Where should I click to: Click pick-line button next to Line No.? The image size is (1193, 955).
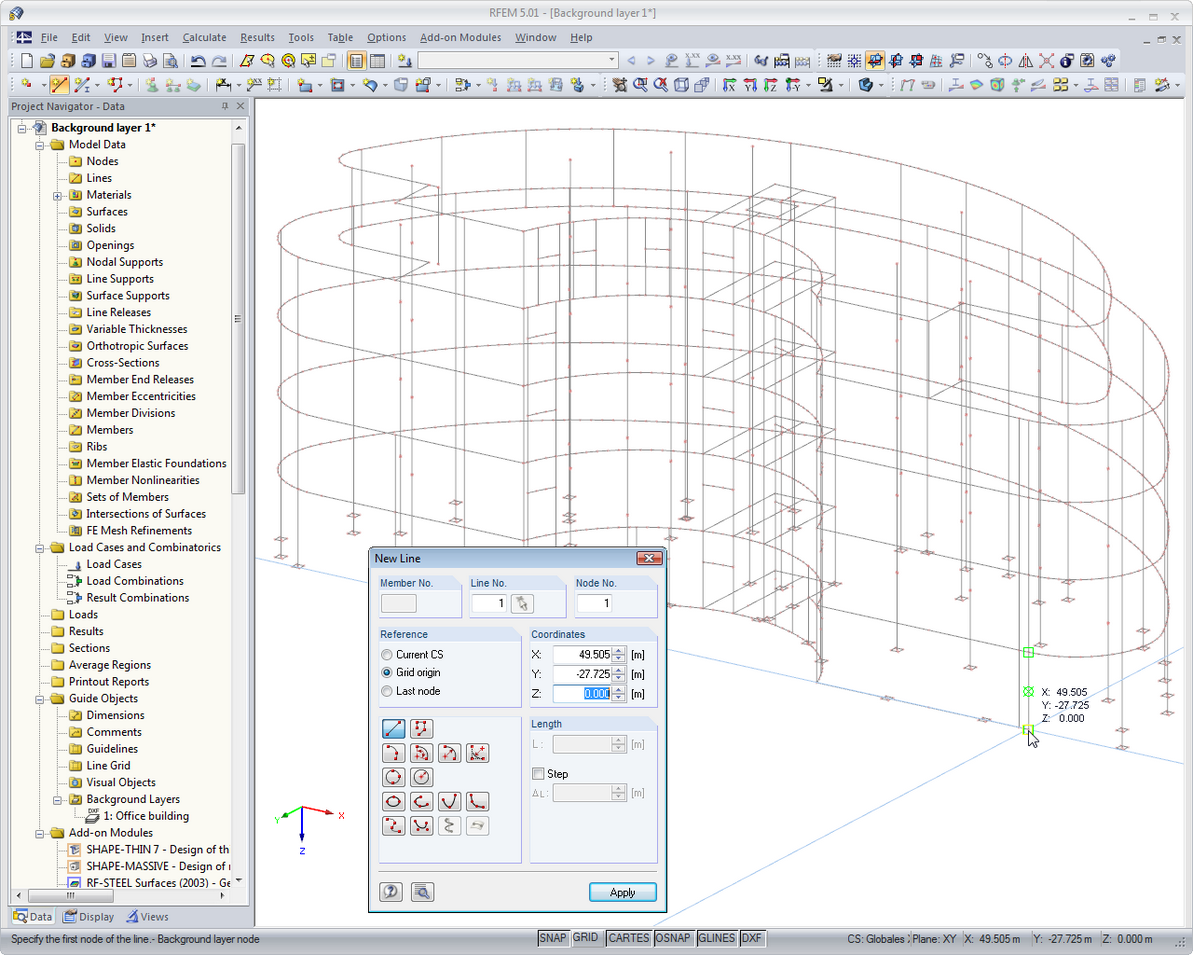coord(522,603)
